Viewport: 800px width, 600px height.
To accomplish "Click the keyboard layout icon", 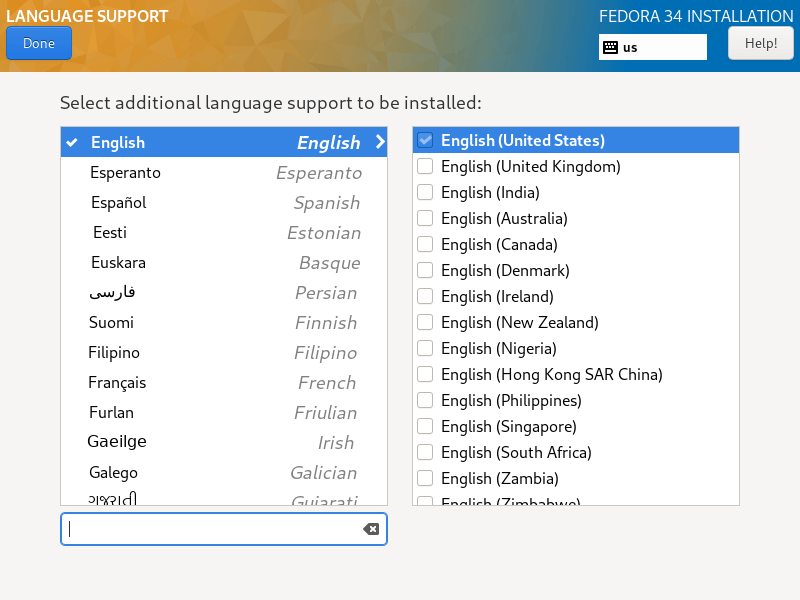I will tap(610, 47).
